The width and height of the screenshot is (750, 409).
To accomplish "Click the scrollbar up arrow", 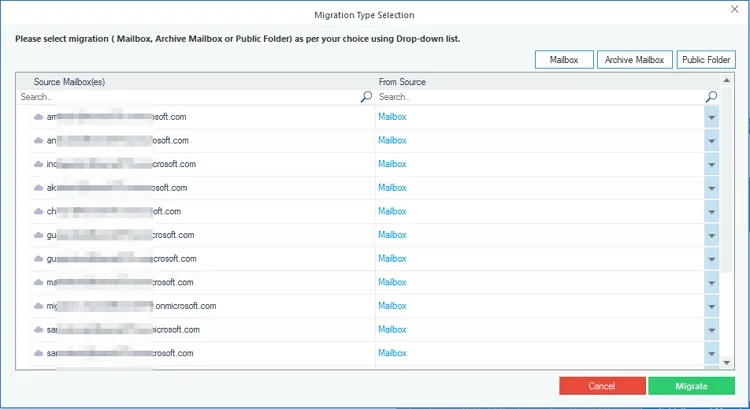I will click(727, 80).
